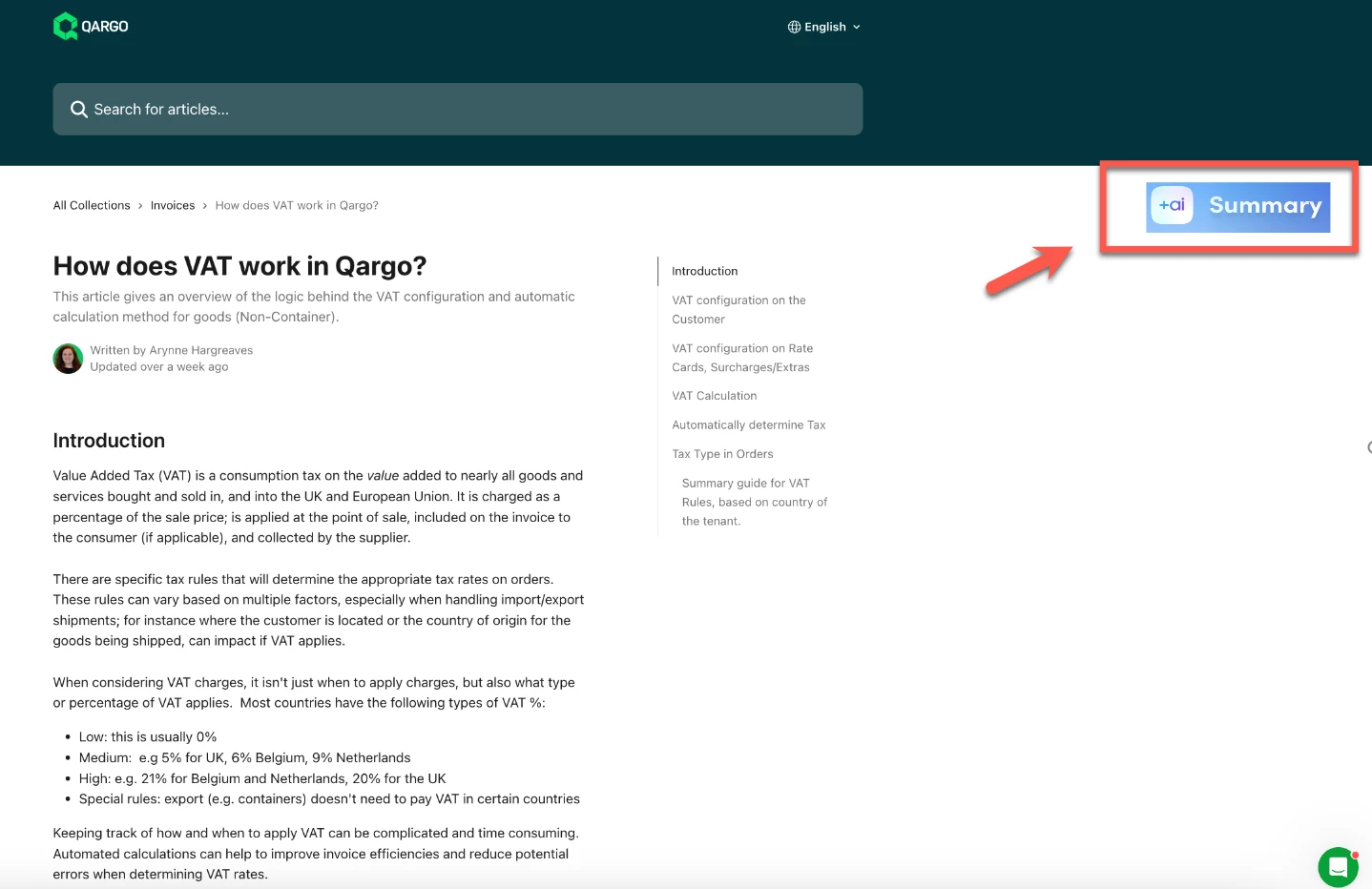Open the English language dropdown

coord(824,27)
